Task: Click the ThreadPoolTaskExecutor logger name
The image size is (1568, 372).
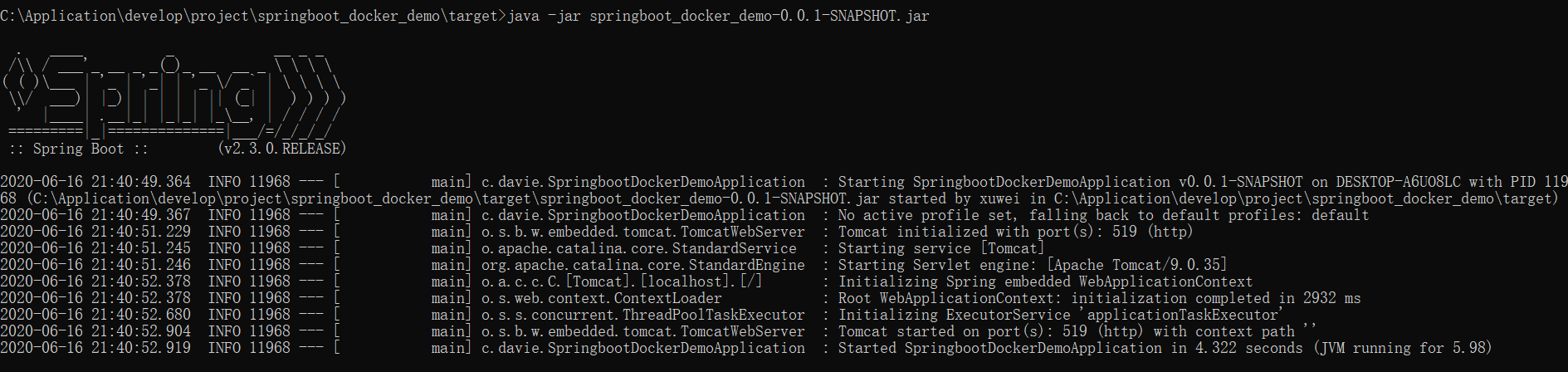Action: pos(642,315)
